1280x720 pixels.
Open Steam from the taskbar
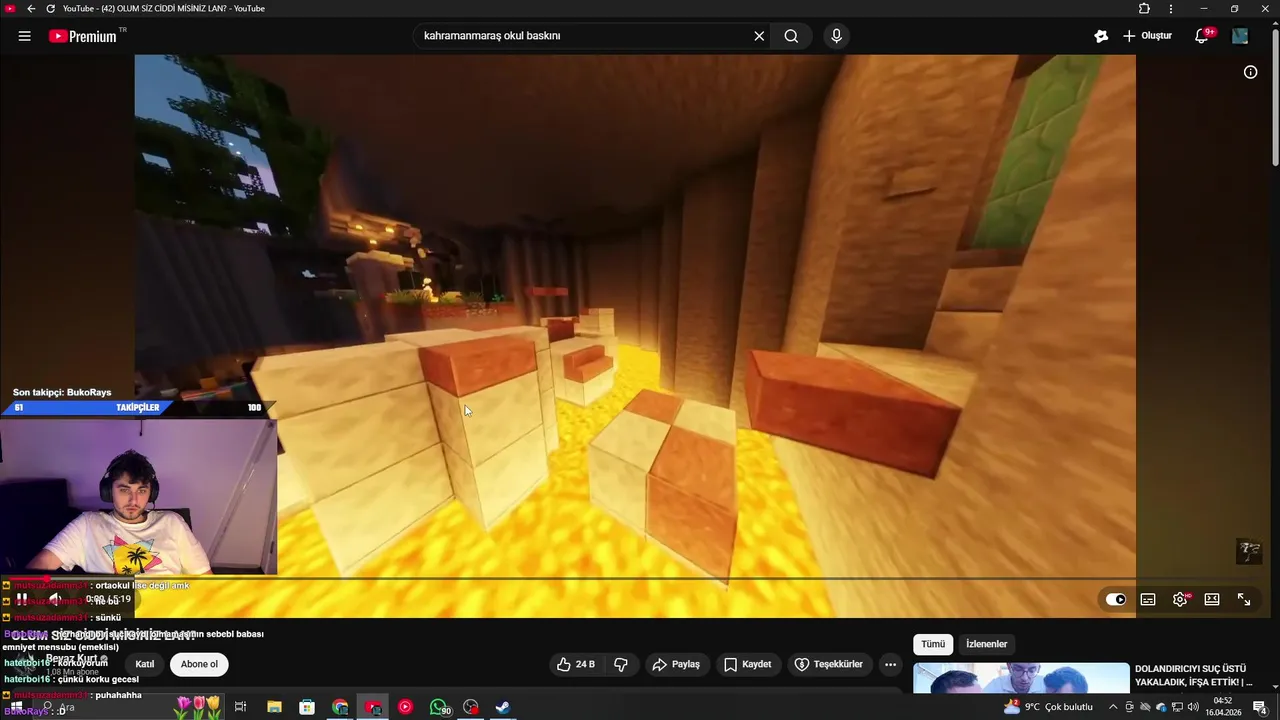point(503,707)
